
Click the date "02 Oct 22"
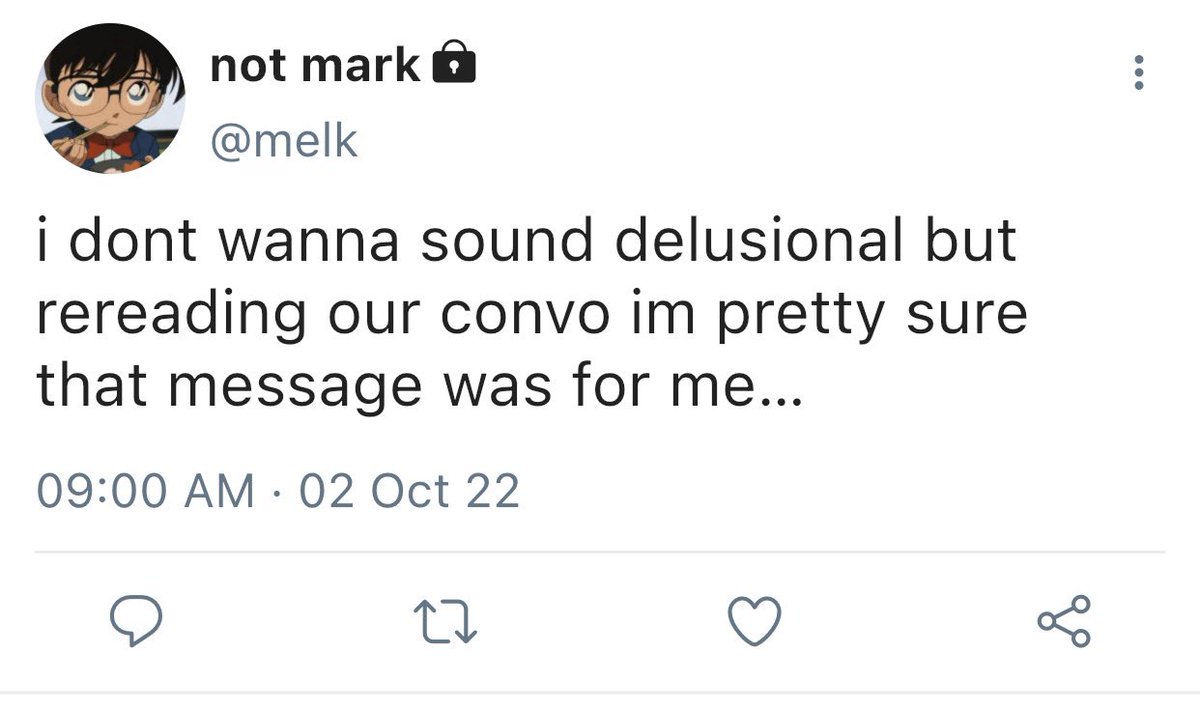(409, 492)
